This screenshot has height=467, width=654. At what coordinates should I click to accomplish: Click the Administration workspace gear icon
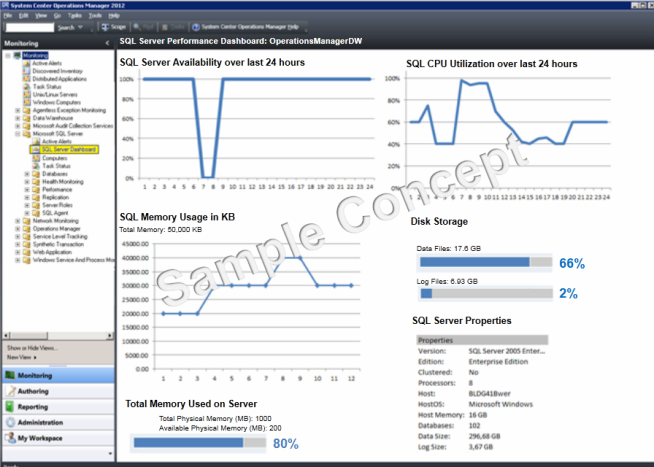pyautogui.click(x=10, y=422)
